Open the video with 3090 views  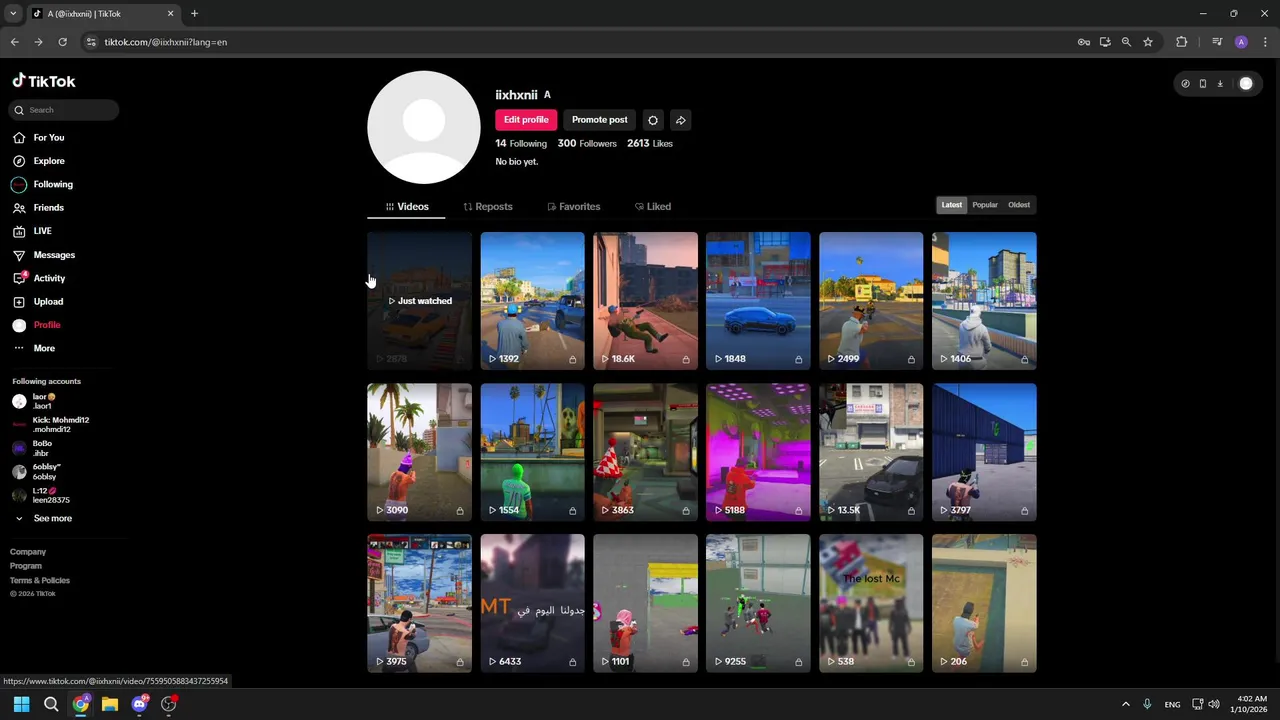point(419,452)
